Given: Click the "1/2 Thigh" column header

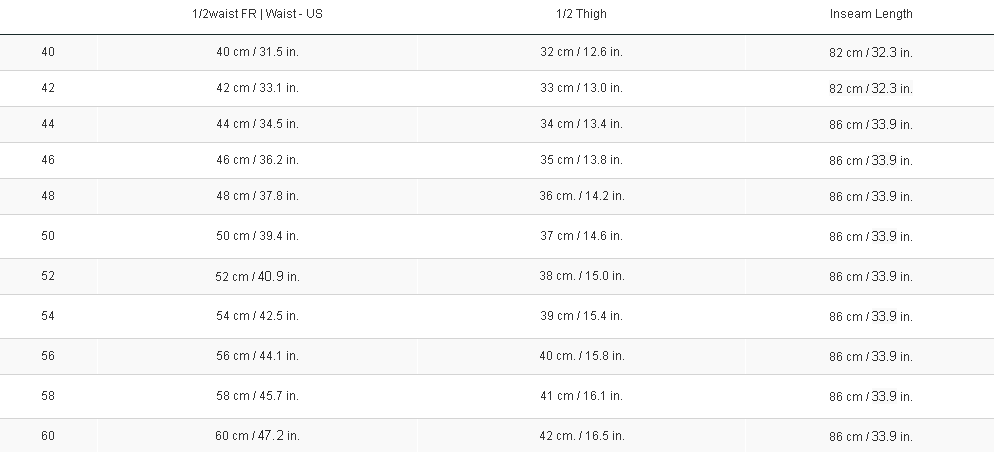Looking at the screenshot, I should point(581,14).
